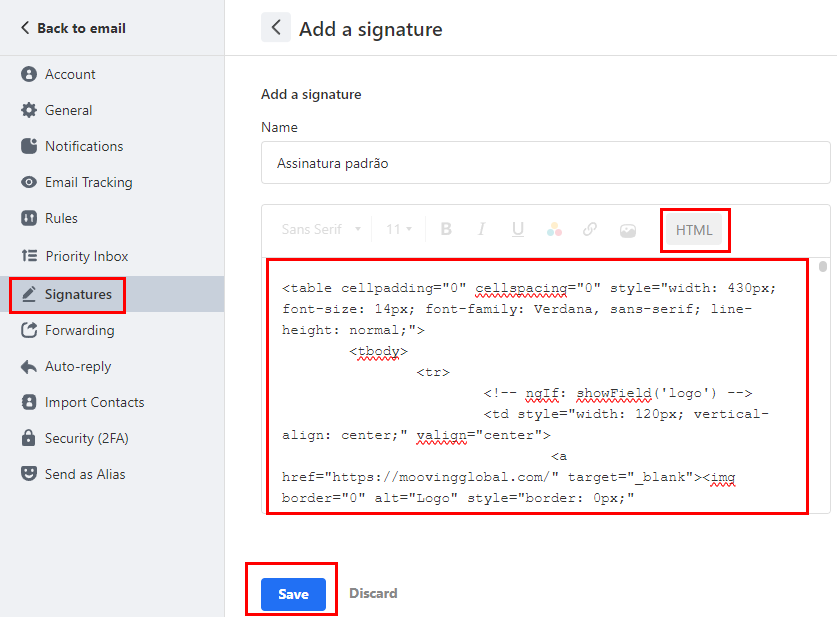The height and width of the screenshot is (617, 837).
Task: Click the signature Name input field
Action: pos(545,163)
